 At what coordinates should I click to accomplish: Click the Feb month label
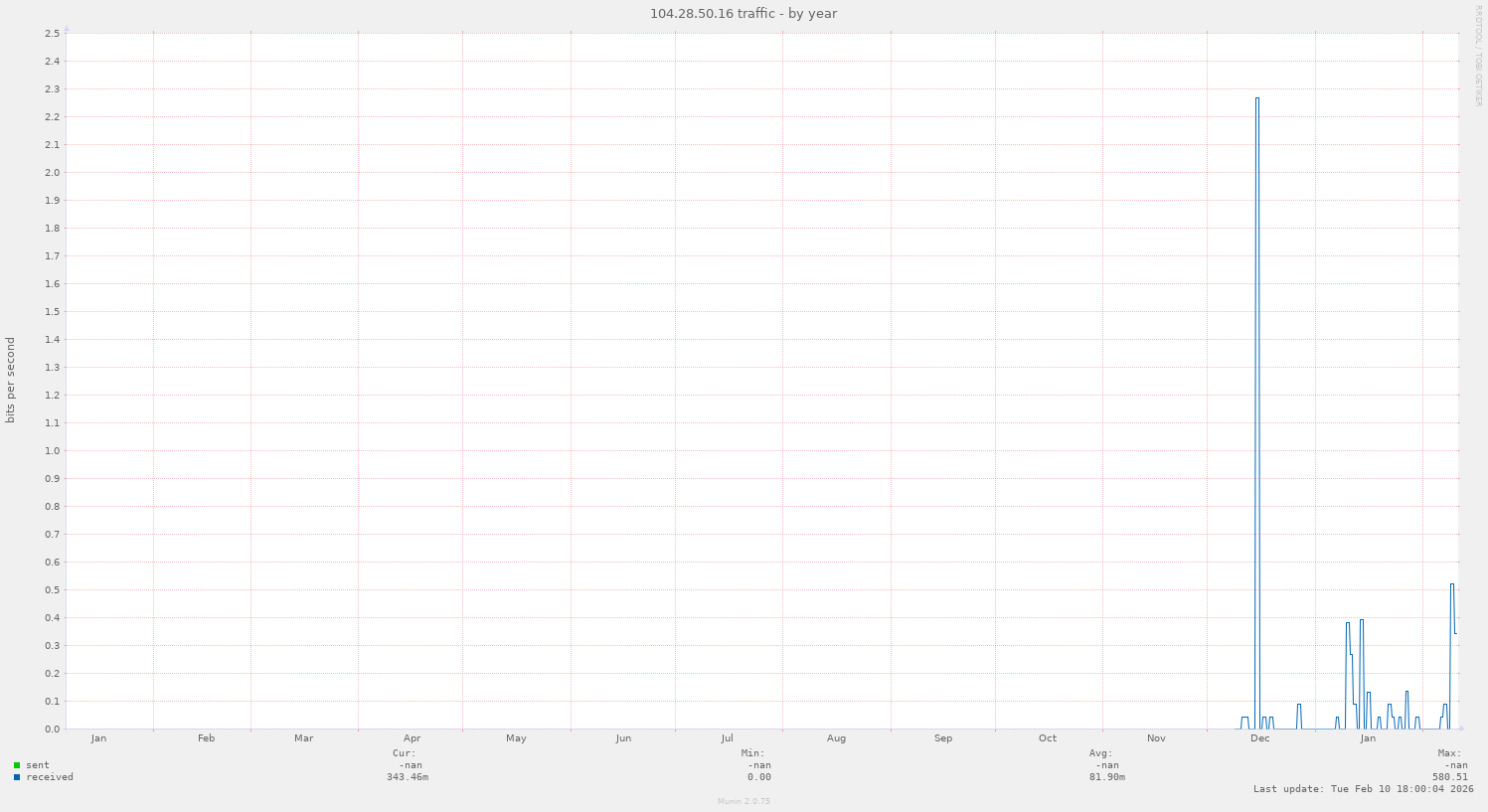pos(206,738)
